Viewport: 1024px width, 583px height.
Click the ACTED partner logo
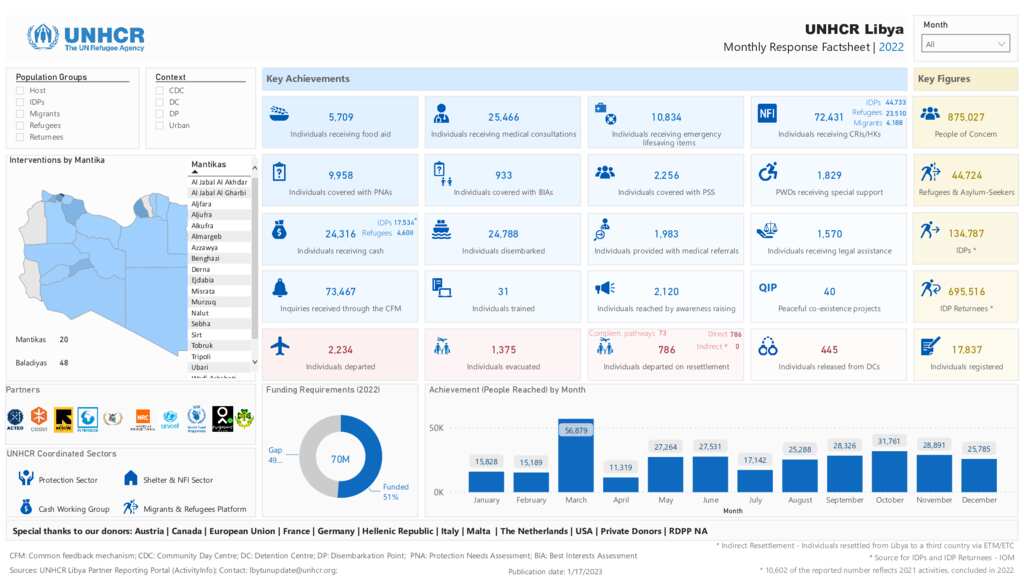(x=15, y=419)
